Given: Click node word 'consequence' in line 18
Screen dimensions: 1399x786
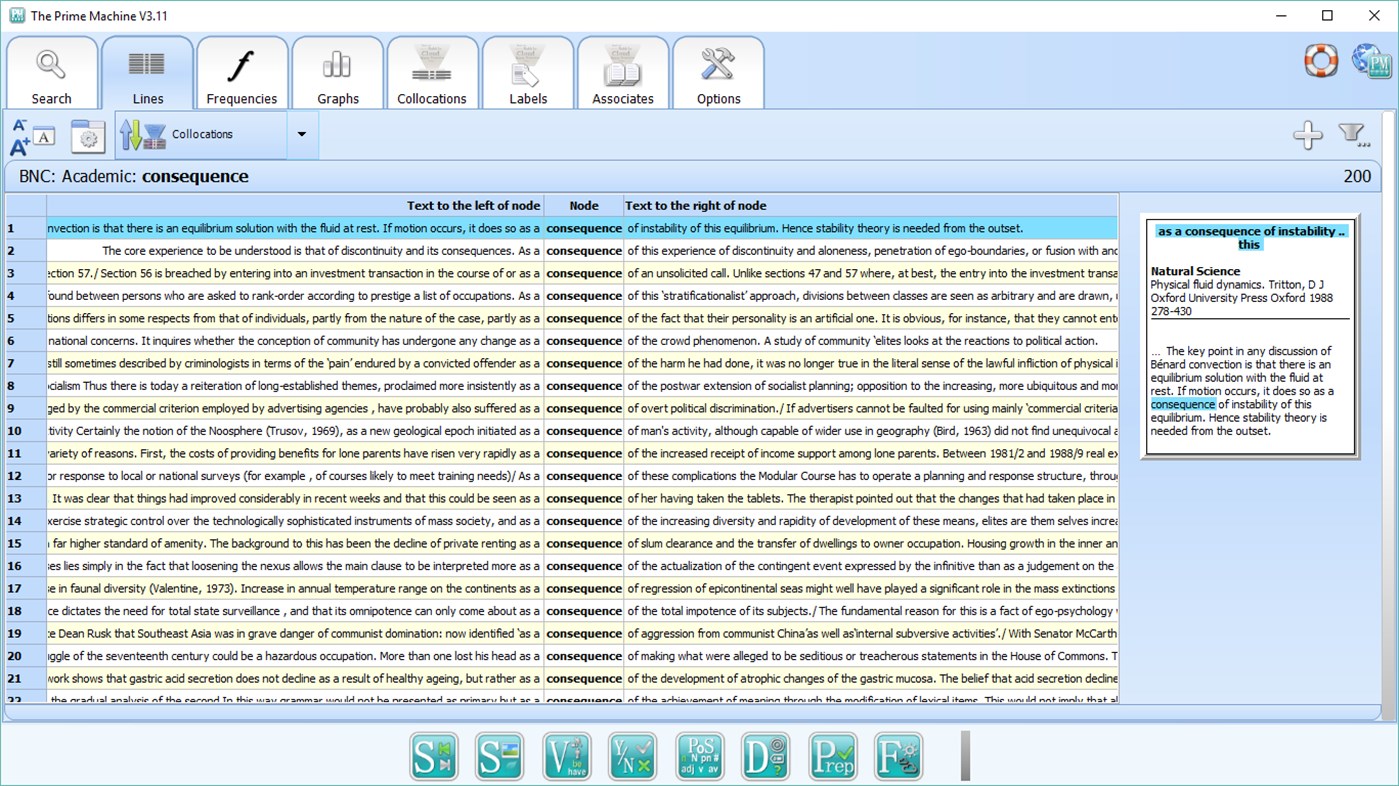Looking at the screenshot, I should (584, 611).
